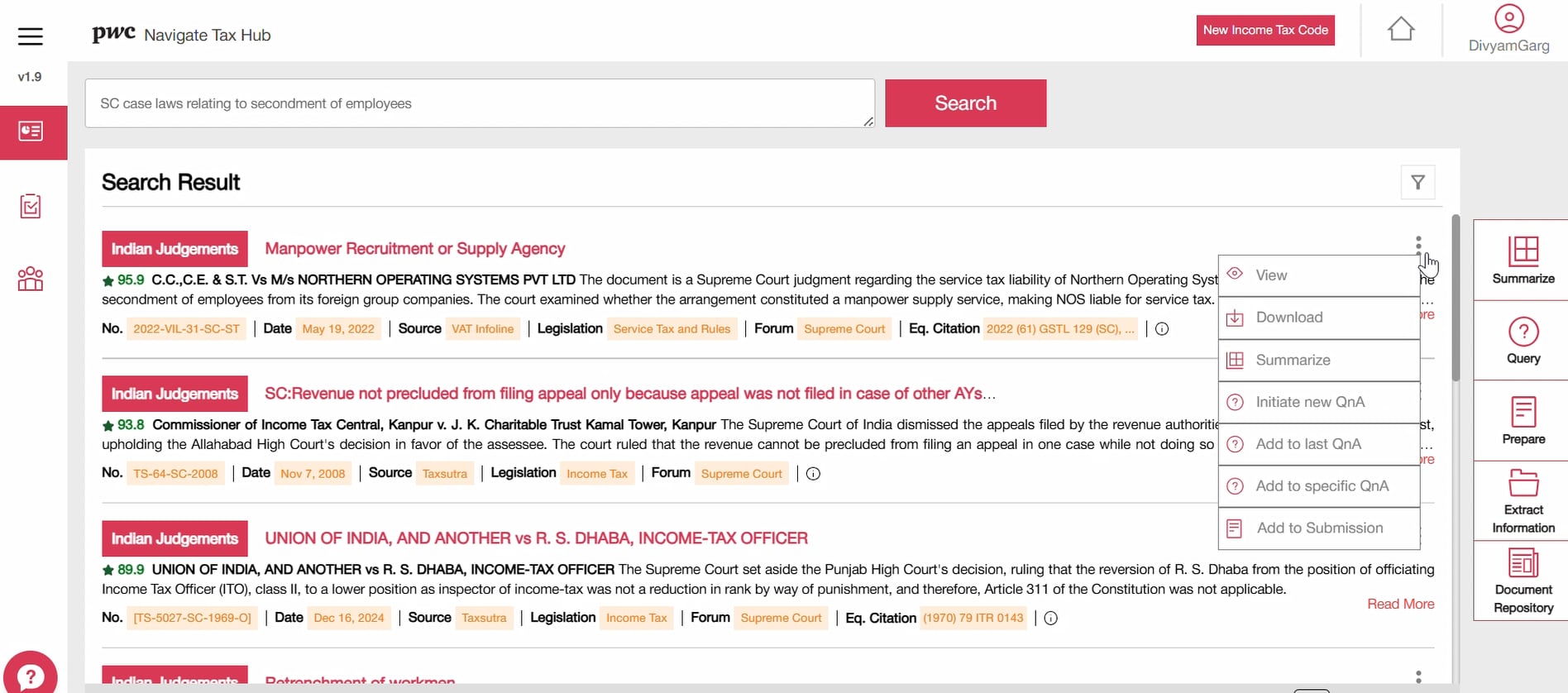
Task: Open DivyamGarg user profile icon
Action: [x=1509, y=18]
